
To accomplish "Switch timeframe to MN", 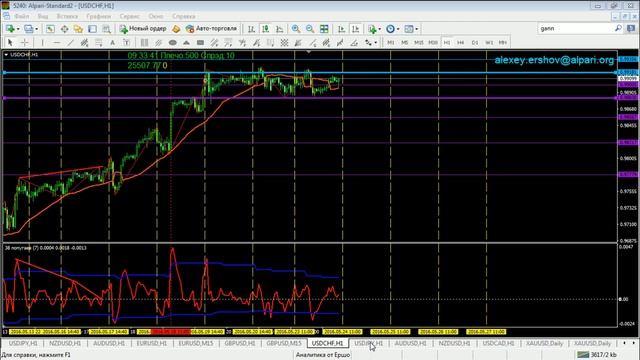I will click(x=503, y=42).
